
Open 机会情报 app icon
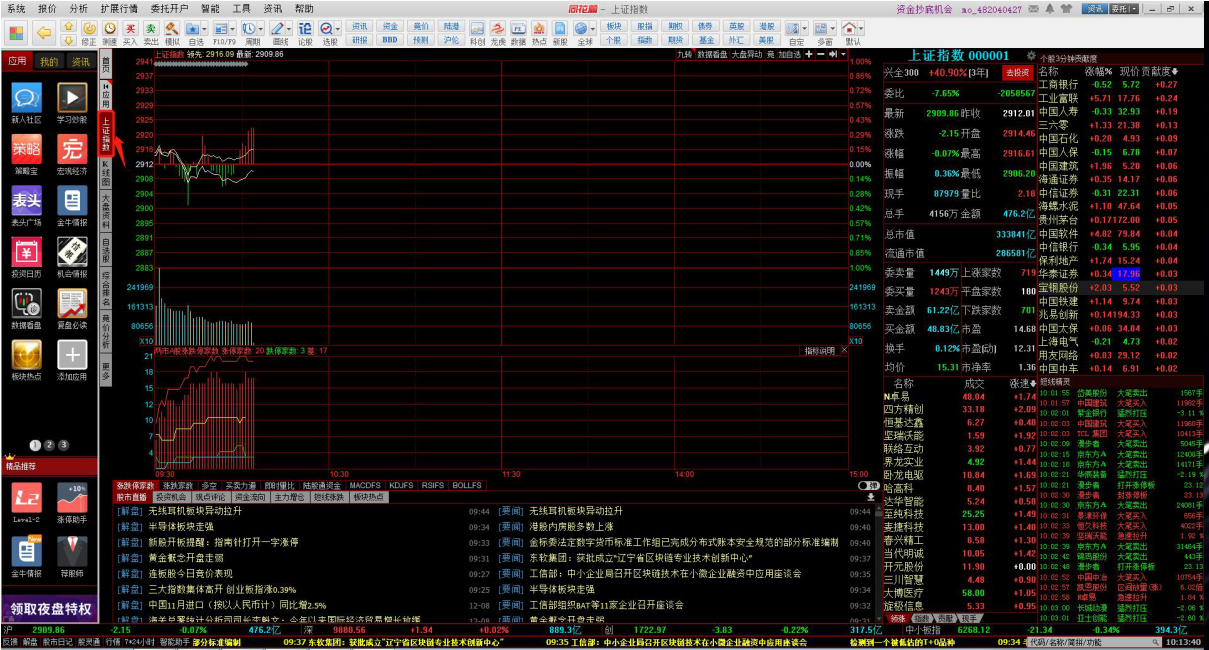point(71,259)
